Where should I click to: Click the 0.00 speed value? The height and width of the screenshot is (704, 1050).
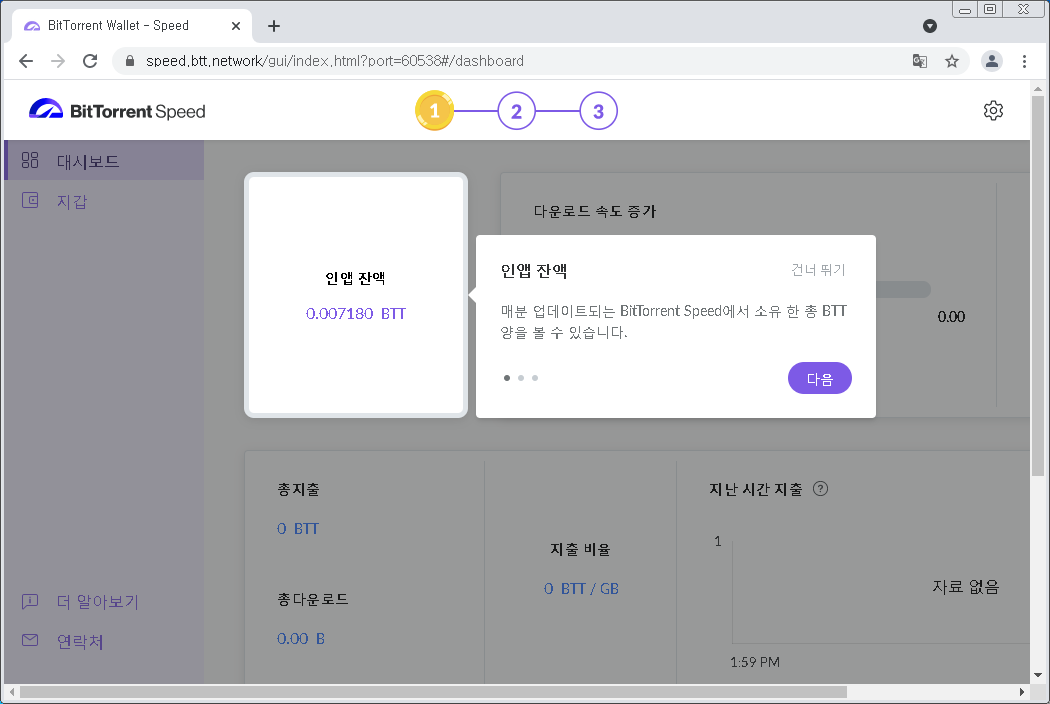point(951,317)
